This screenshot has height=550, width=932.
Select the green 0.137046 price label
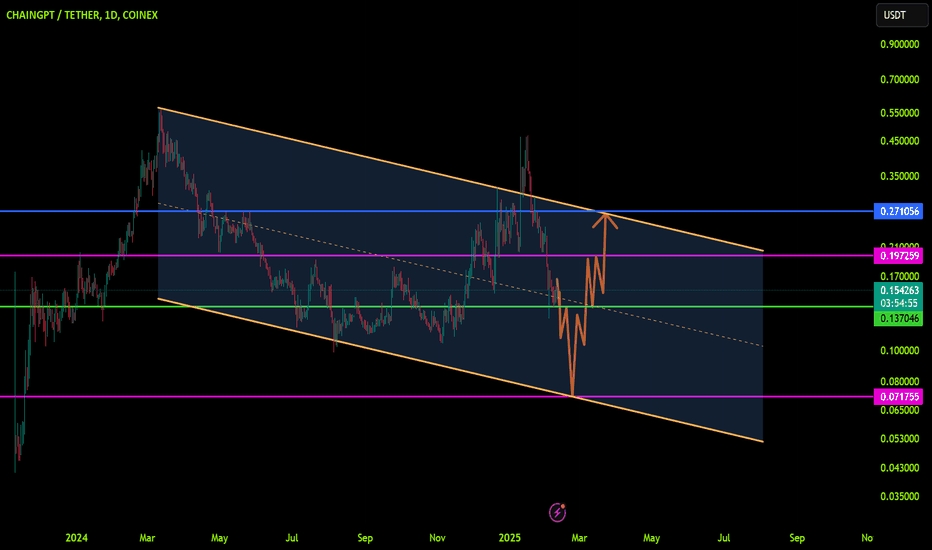click(x=898, y=318)
